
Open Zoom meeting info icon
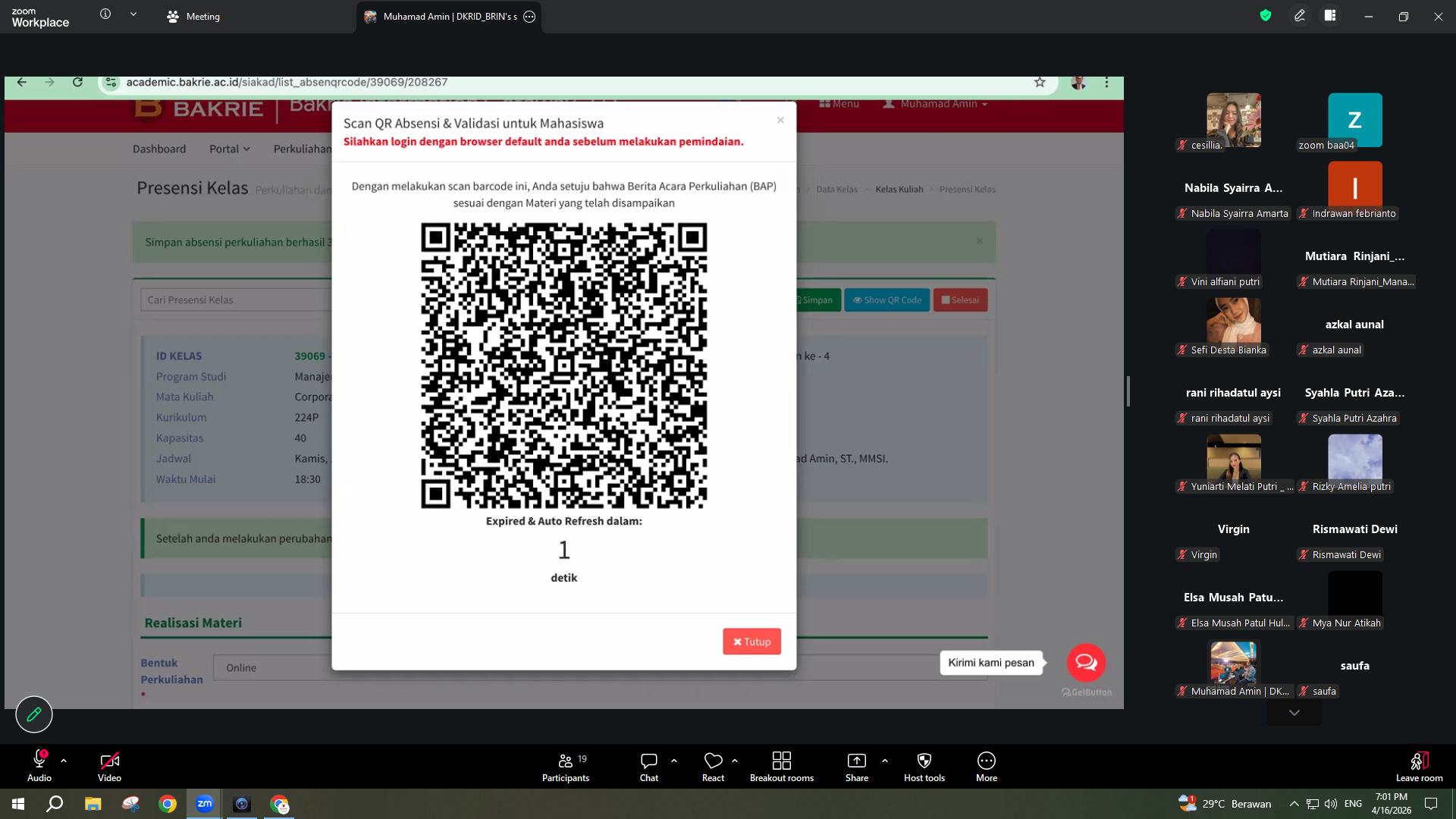click(105, 14)
